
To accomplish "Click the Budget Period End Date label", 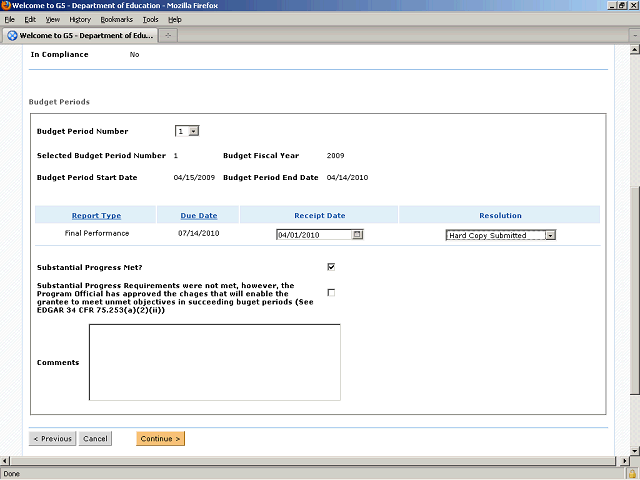I will [x=271, y=178].
